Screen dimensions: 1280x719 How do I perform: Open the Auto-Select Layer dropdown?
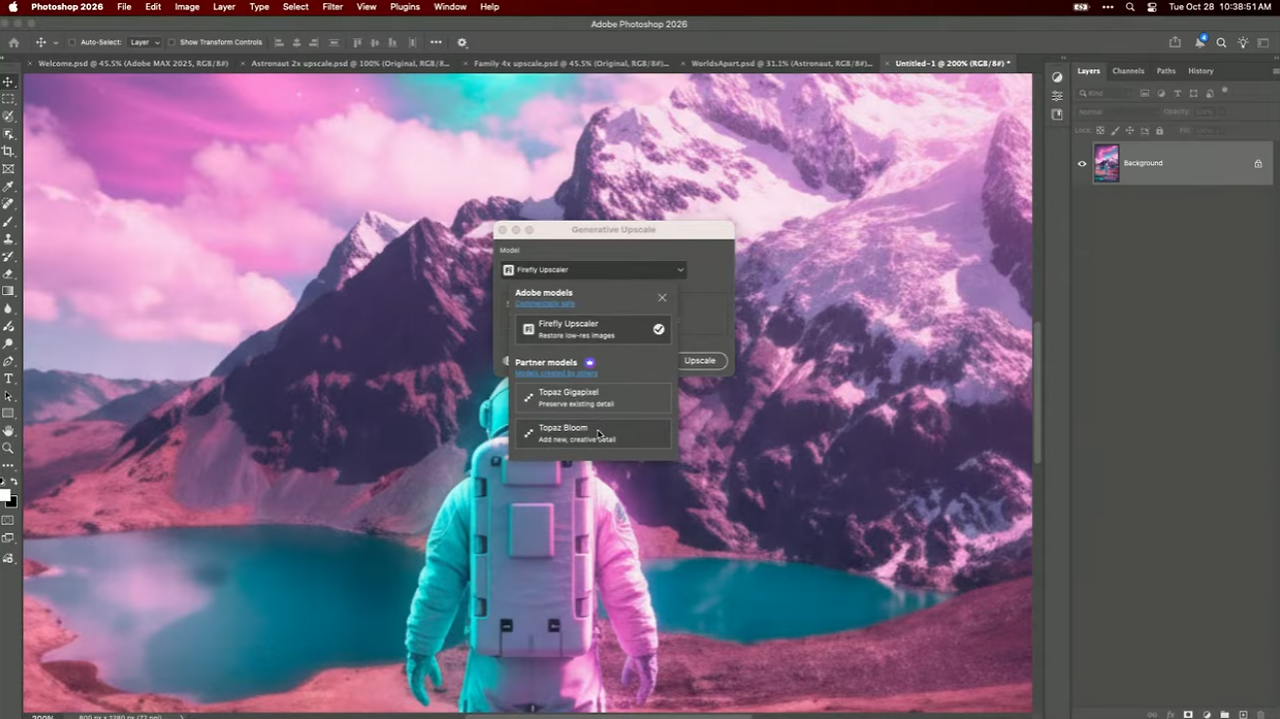pos(144,43)
